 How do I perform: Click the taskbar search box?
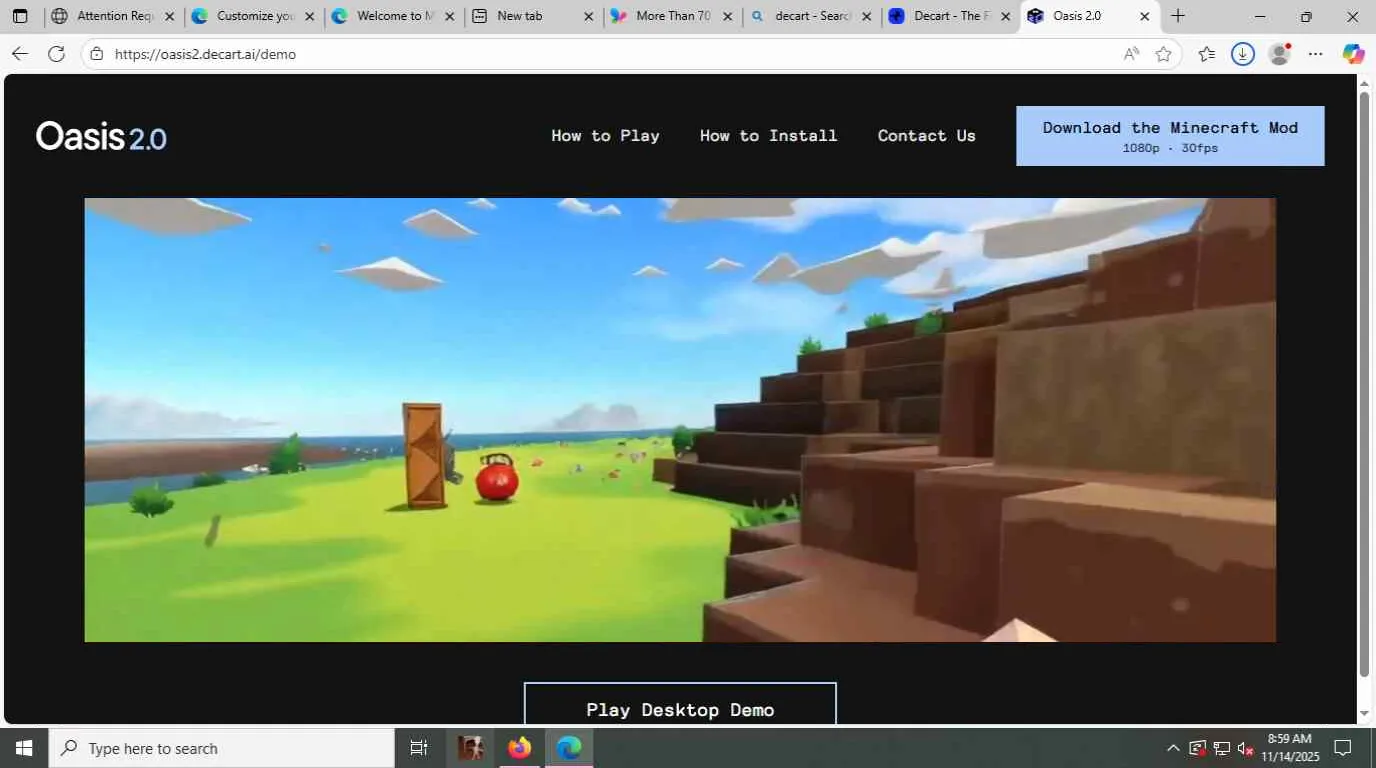tap(222, 748)
